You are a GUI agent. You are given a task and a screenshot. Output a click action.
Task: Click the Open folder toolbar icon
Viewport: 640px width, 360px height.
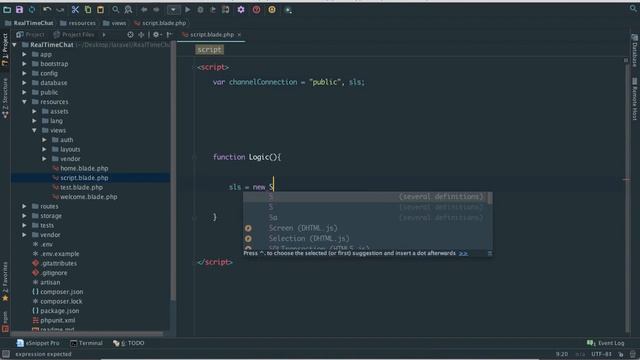click(7, 9)
